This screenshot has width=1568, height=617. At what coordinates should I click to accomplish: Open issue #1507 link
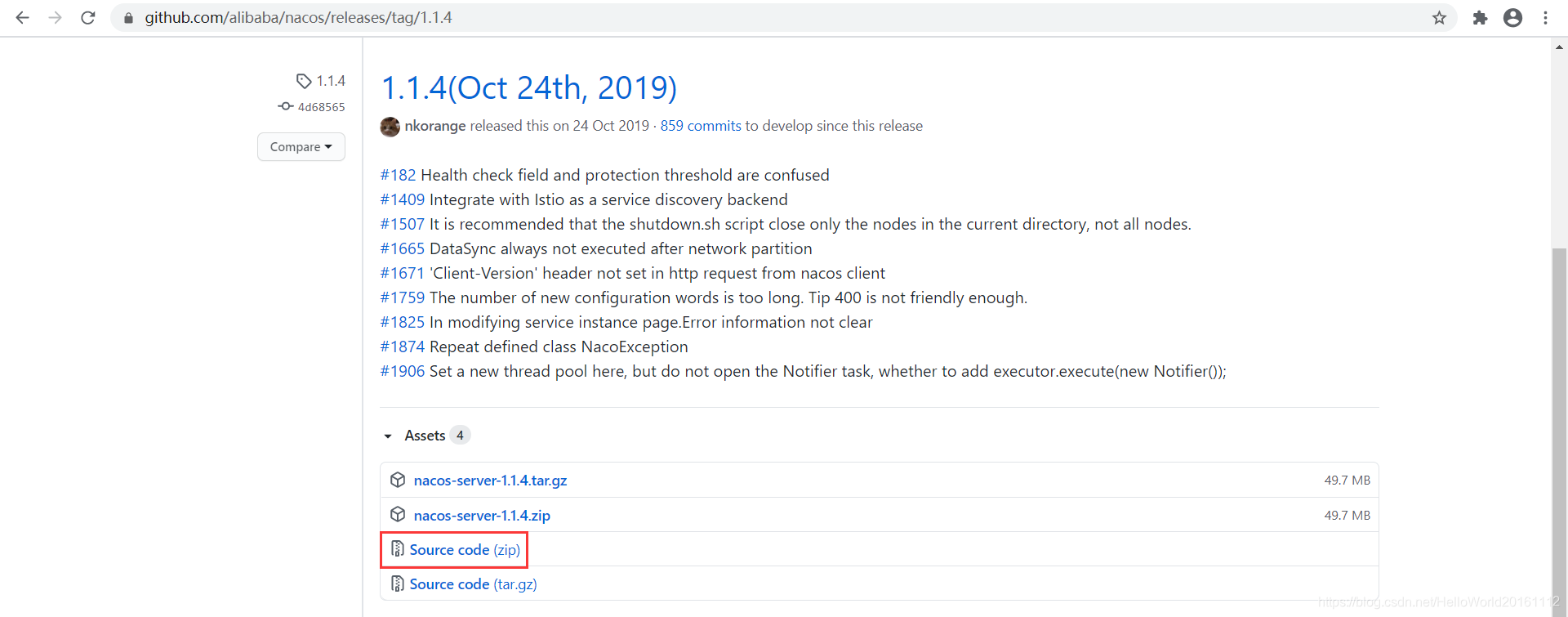pyautogui.click(x=403, y=224)
